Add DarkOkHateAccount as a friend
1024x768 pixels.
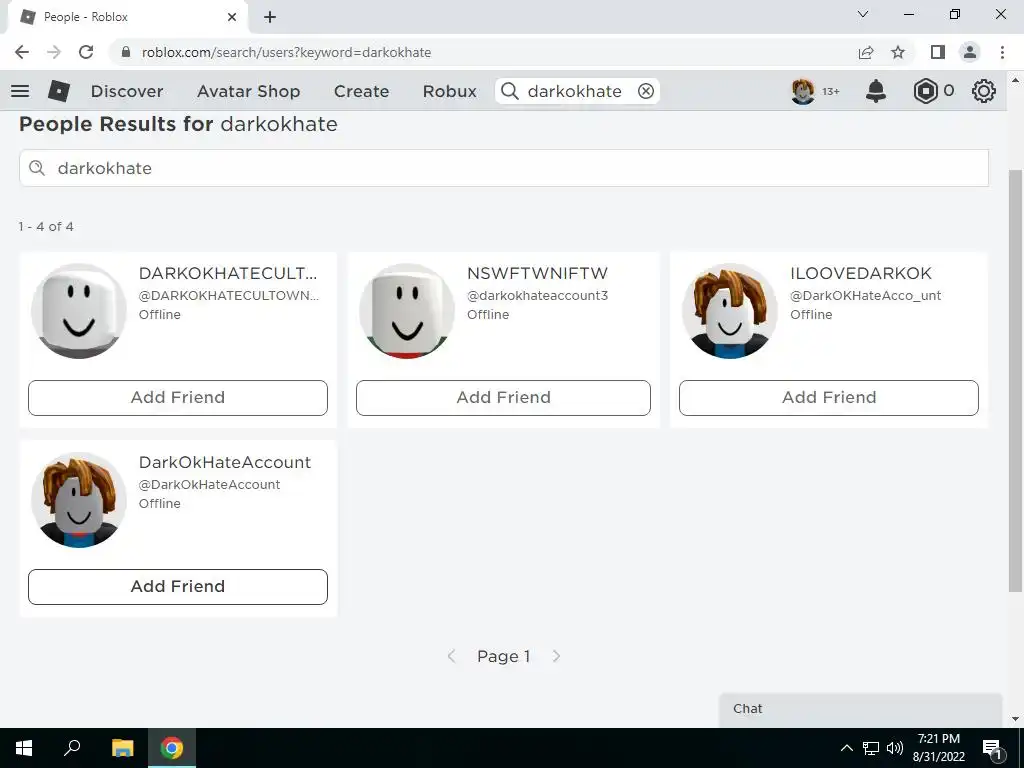click(x=178, y=586)
